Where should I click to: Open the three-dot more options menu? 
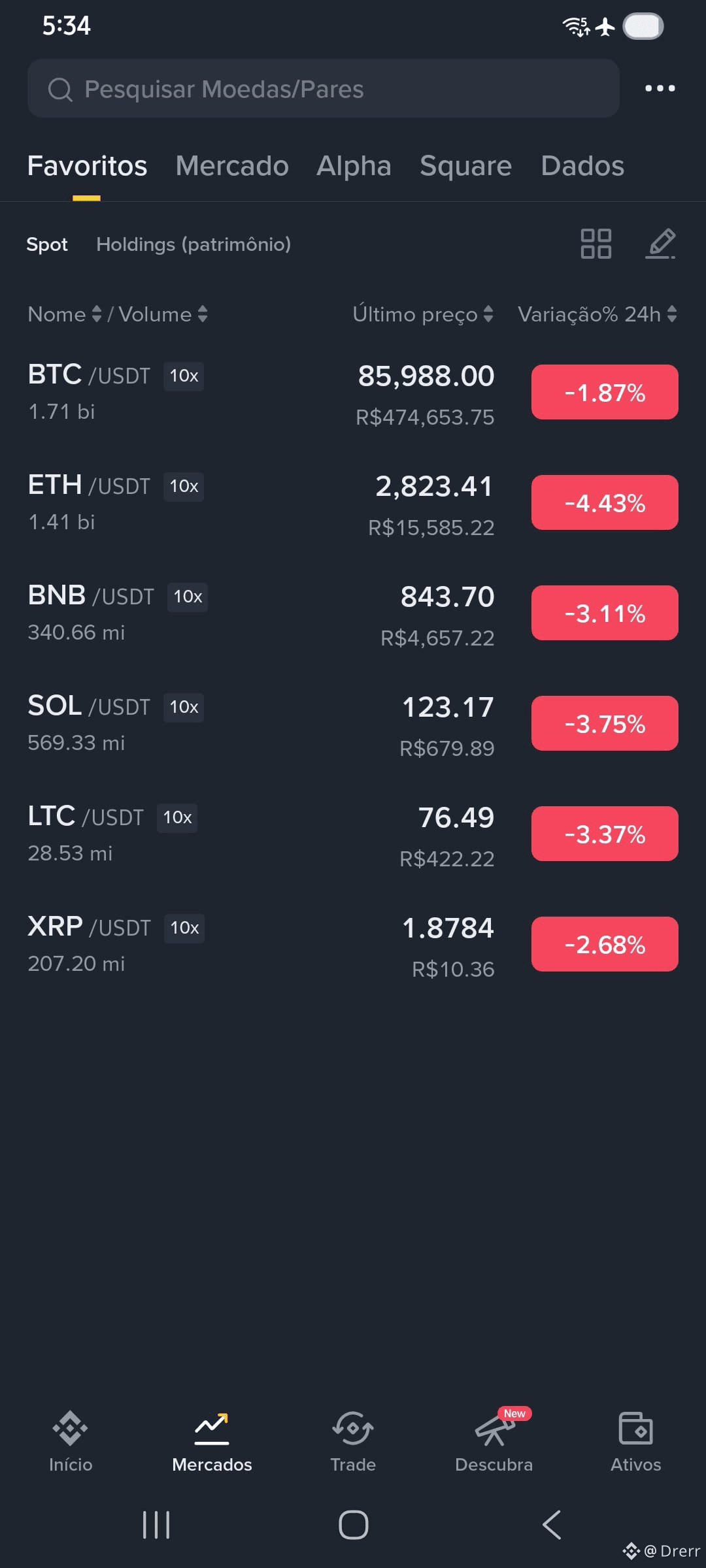click(x=660, y=88)
